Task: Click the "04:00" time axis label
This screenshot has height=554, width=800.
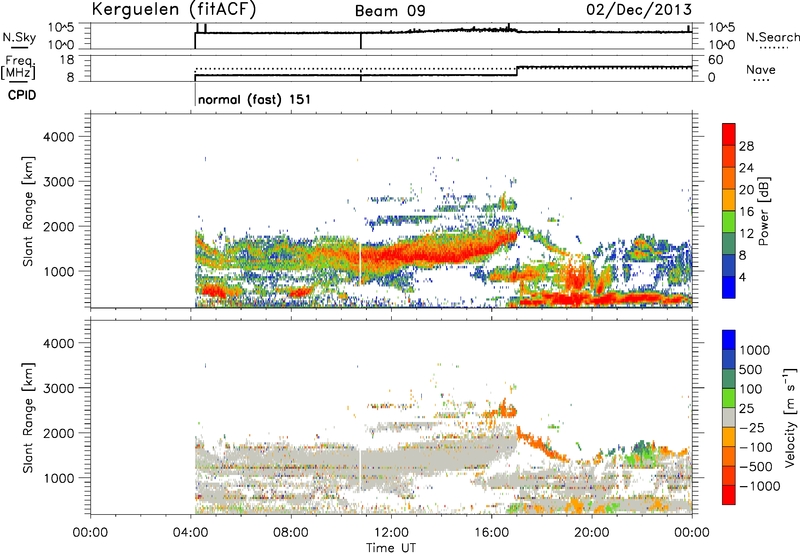Action: click(191, 533)
